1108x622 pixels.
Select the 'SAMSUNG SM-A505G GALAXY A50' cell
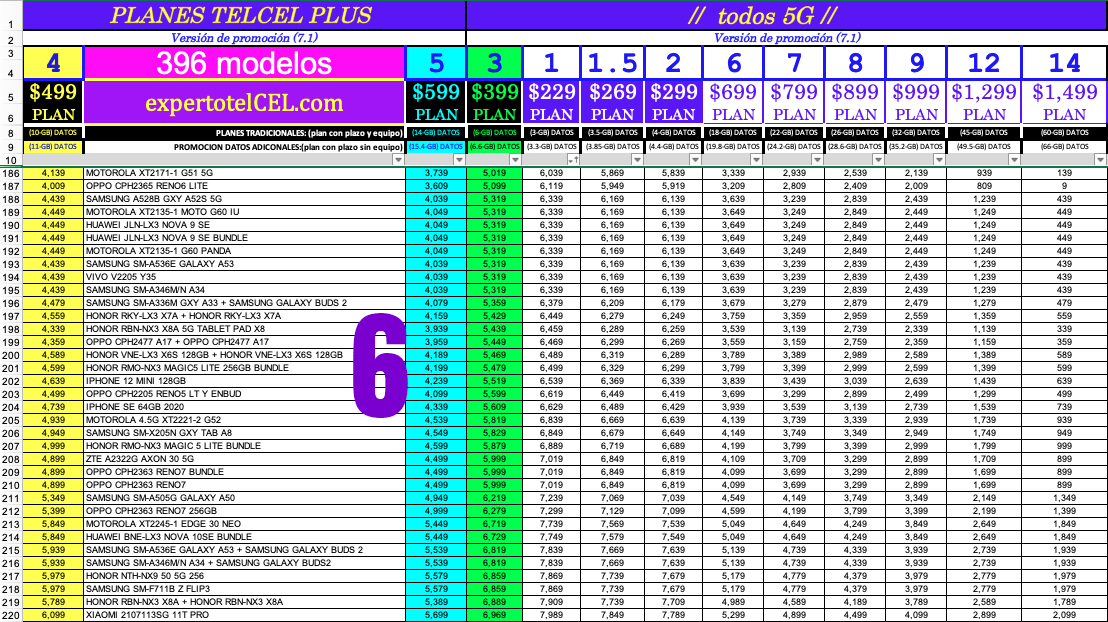pyautogui.click(x=244, y=498)
